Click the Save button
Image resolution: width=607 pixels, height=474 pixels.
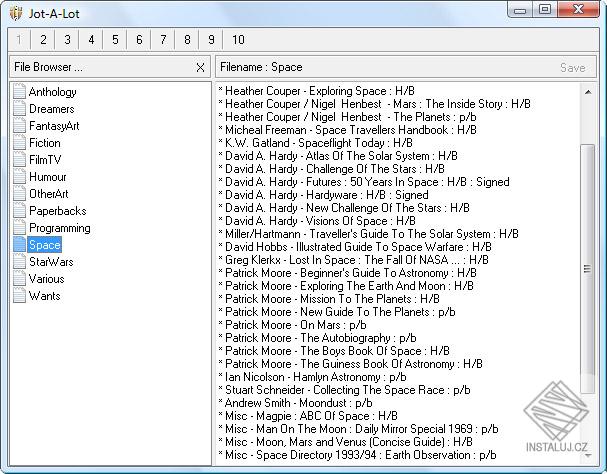[573, 68]
